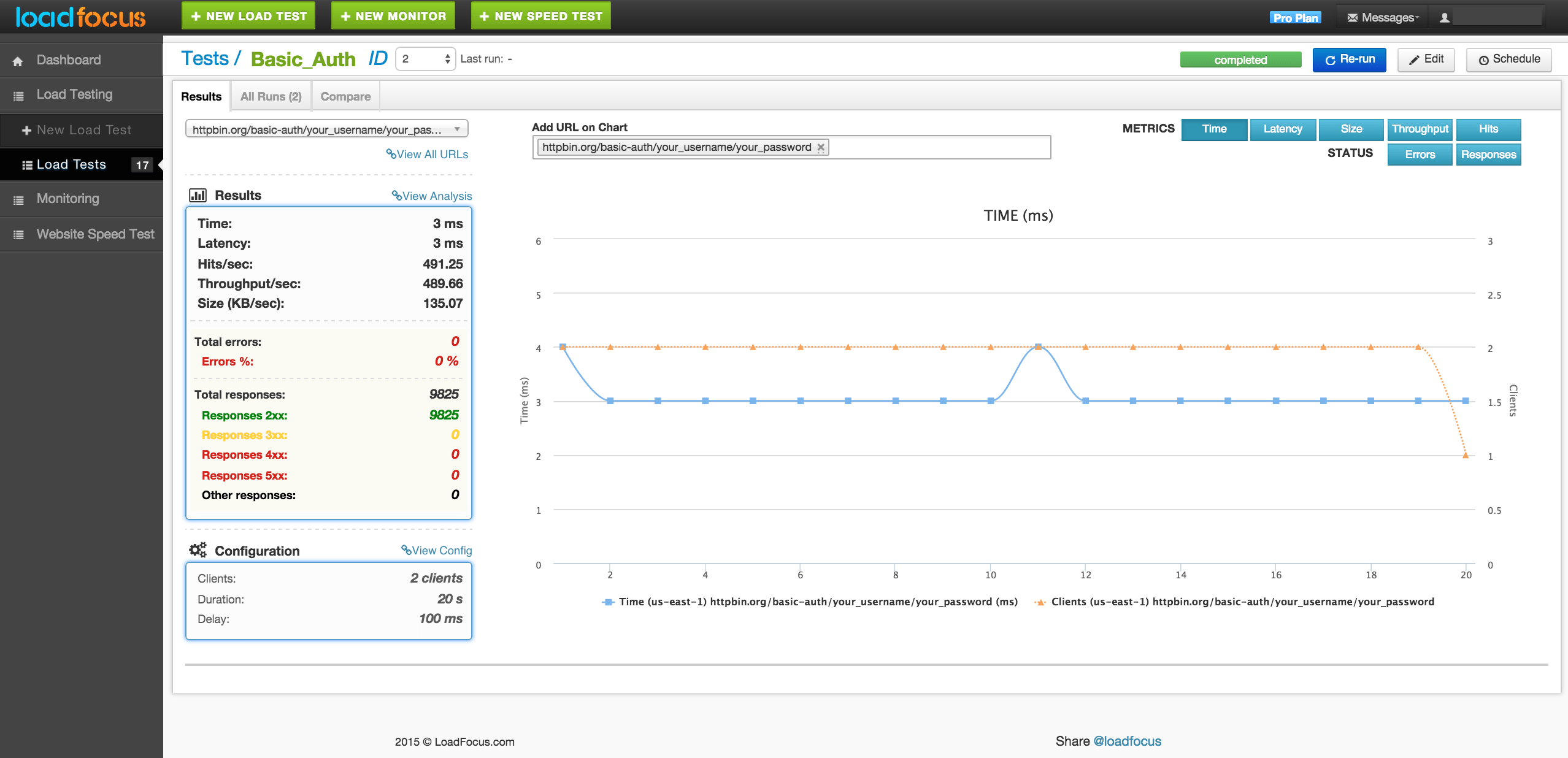Viewport: 1568px width, 758px height.
Task: Click the Dashboard home icon in sidebar
Action: (x=18, y=61)
